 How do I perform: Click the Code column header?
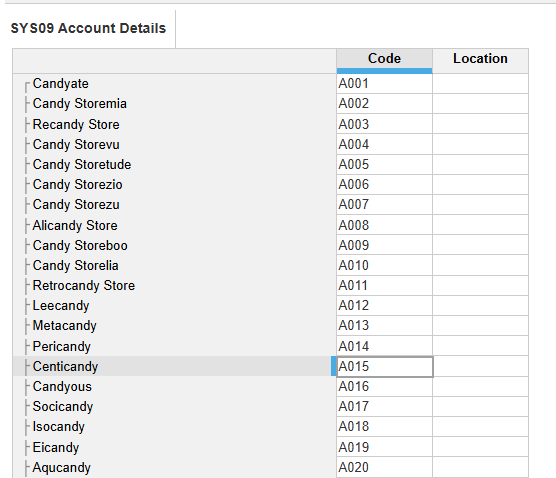[384, 61]
